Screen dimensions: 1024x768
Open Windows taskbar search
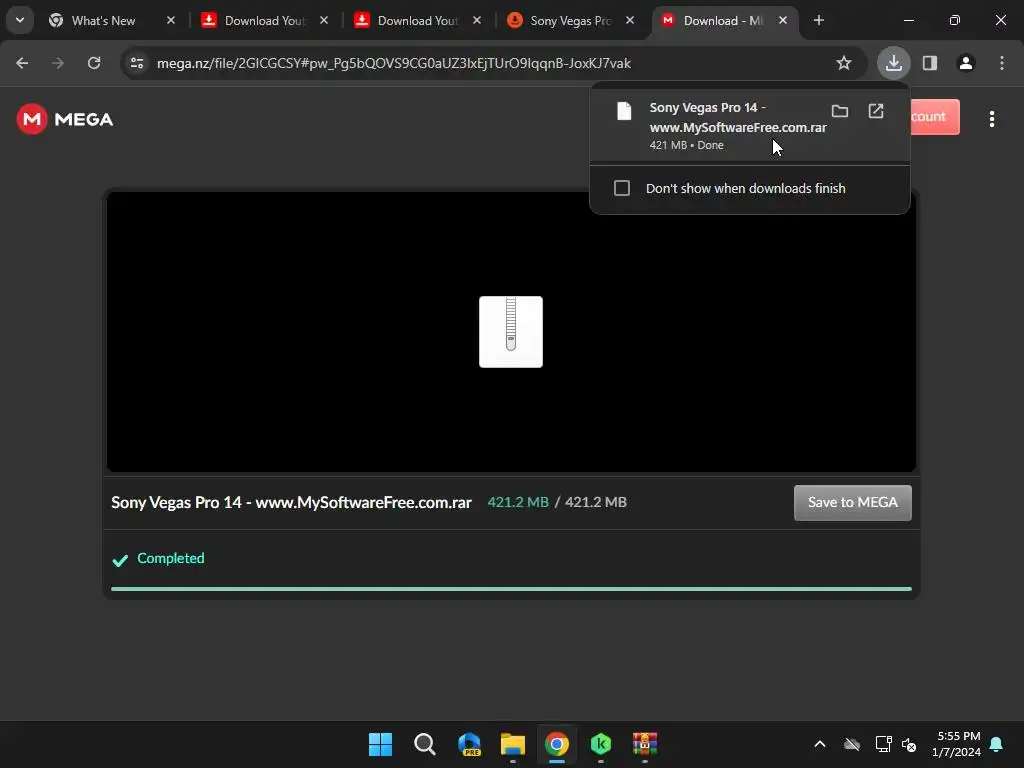424,744
